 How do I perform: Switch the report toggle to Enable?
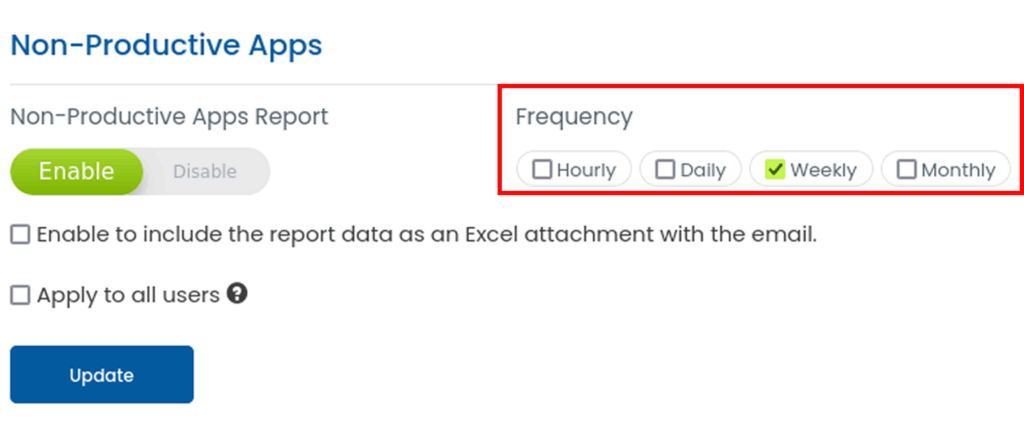77,171
